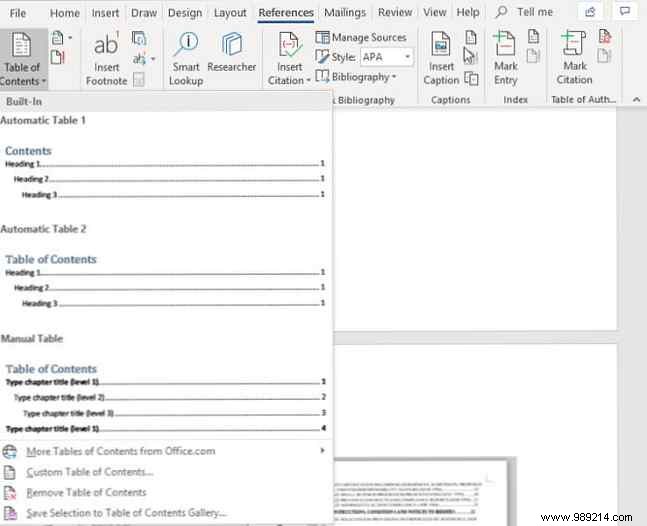Screen dimensions: 647x526
Task: Click the Mark Citation button
Action: 574,58
